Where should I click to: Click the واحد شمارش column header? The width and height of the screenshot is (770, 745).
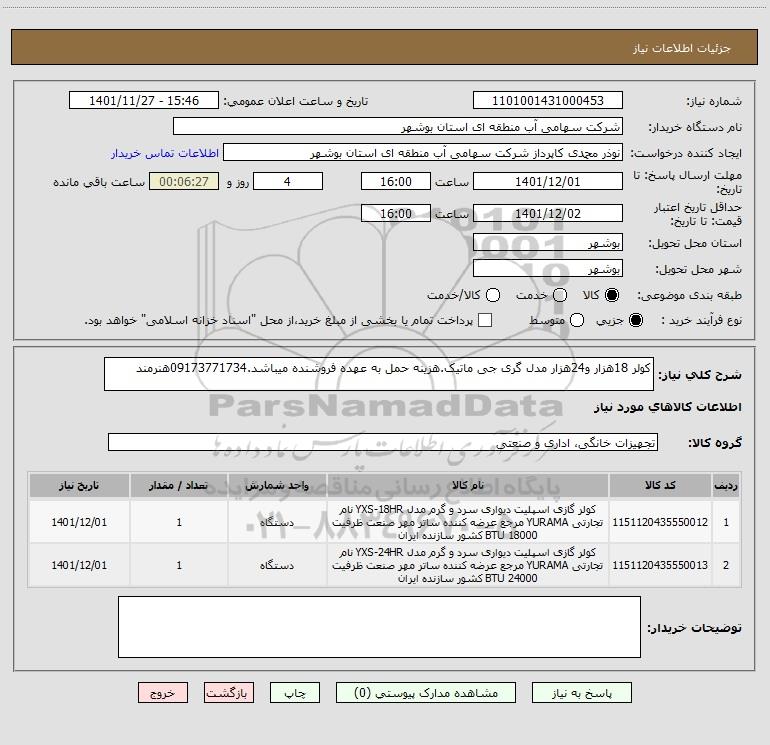(277, 485)
